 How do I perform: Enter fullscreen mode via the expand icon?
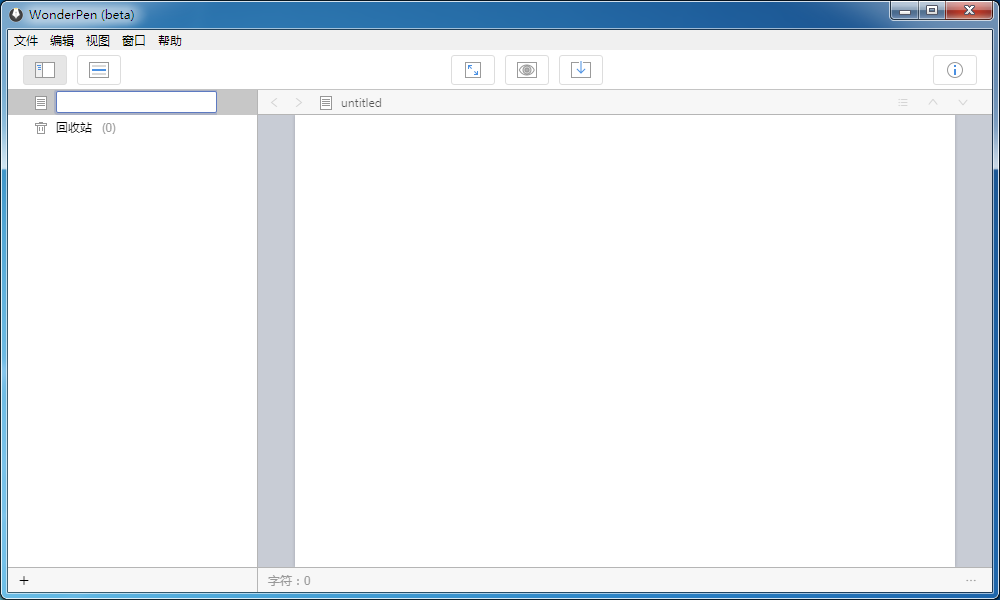(x=473, y=70)
